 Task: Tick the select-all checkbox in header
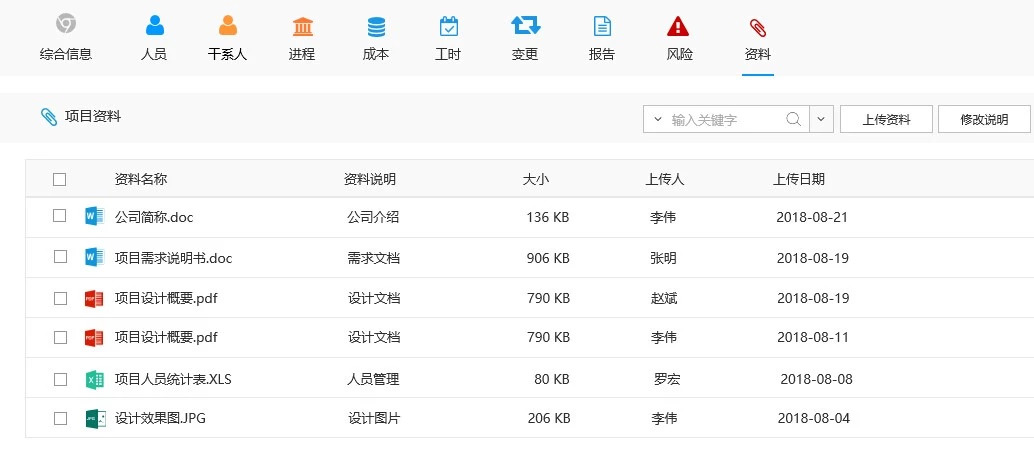[x=60, y=180]
